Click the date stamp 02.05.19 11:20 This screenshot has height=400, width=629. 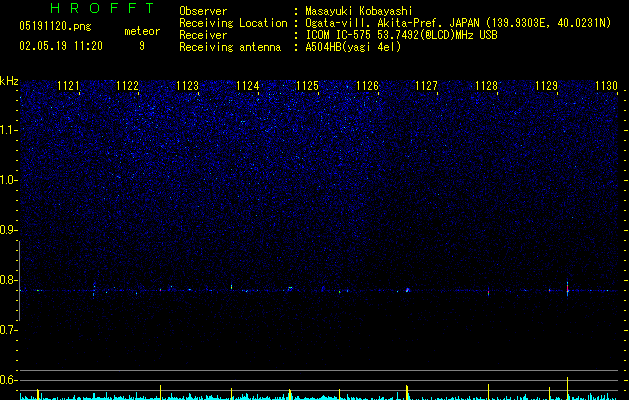pos(61,46)
